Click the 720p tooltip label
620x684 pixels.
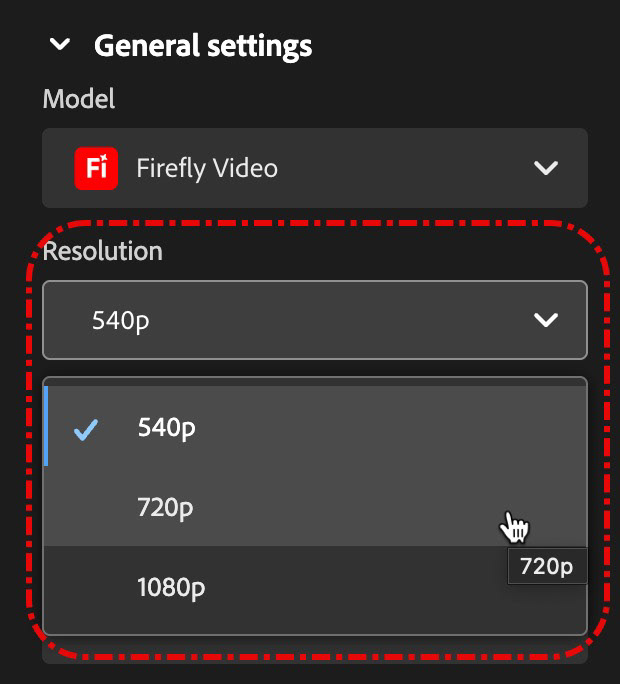547,566
